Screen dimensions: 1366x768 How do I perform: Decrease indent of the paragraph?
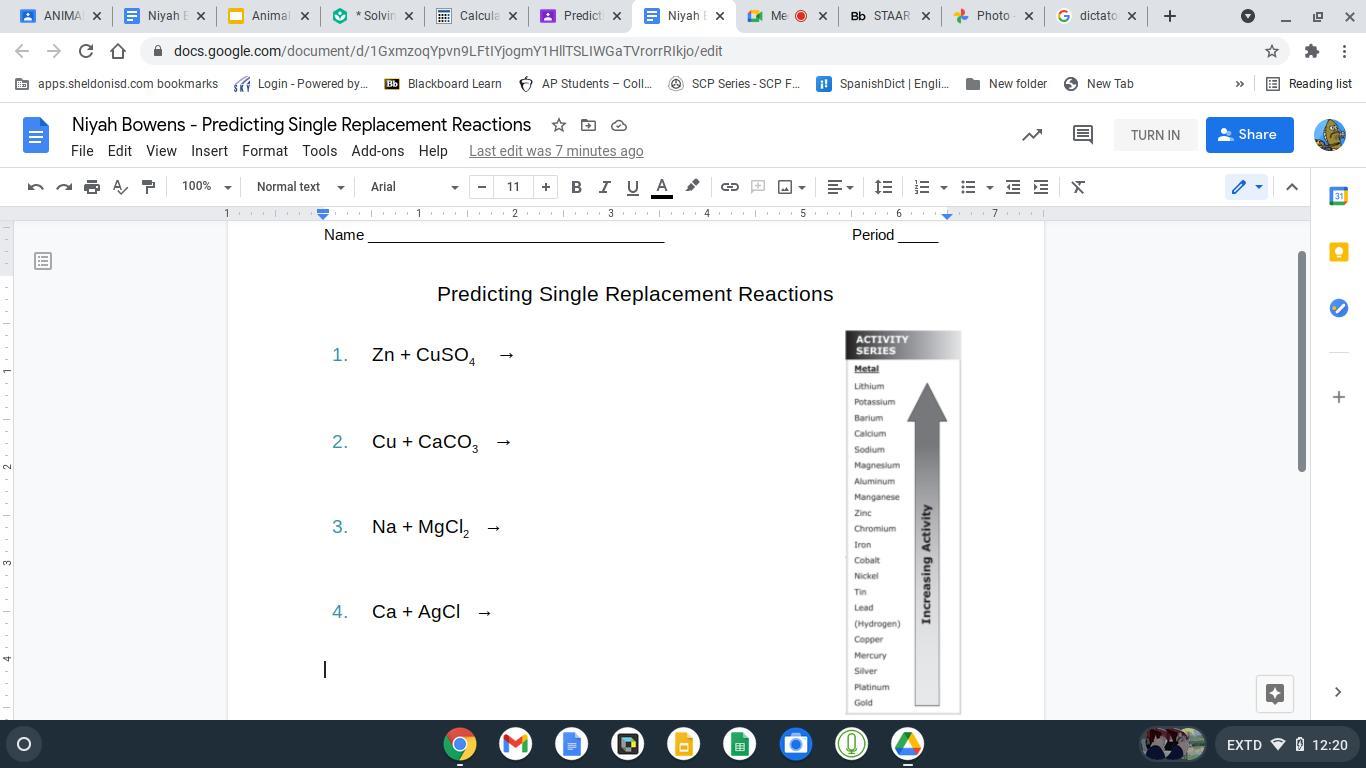point(1013,187)
